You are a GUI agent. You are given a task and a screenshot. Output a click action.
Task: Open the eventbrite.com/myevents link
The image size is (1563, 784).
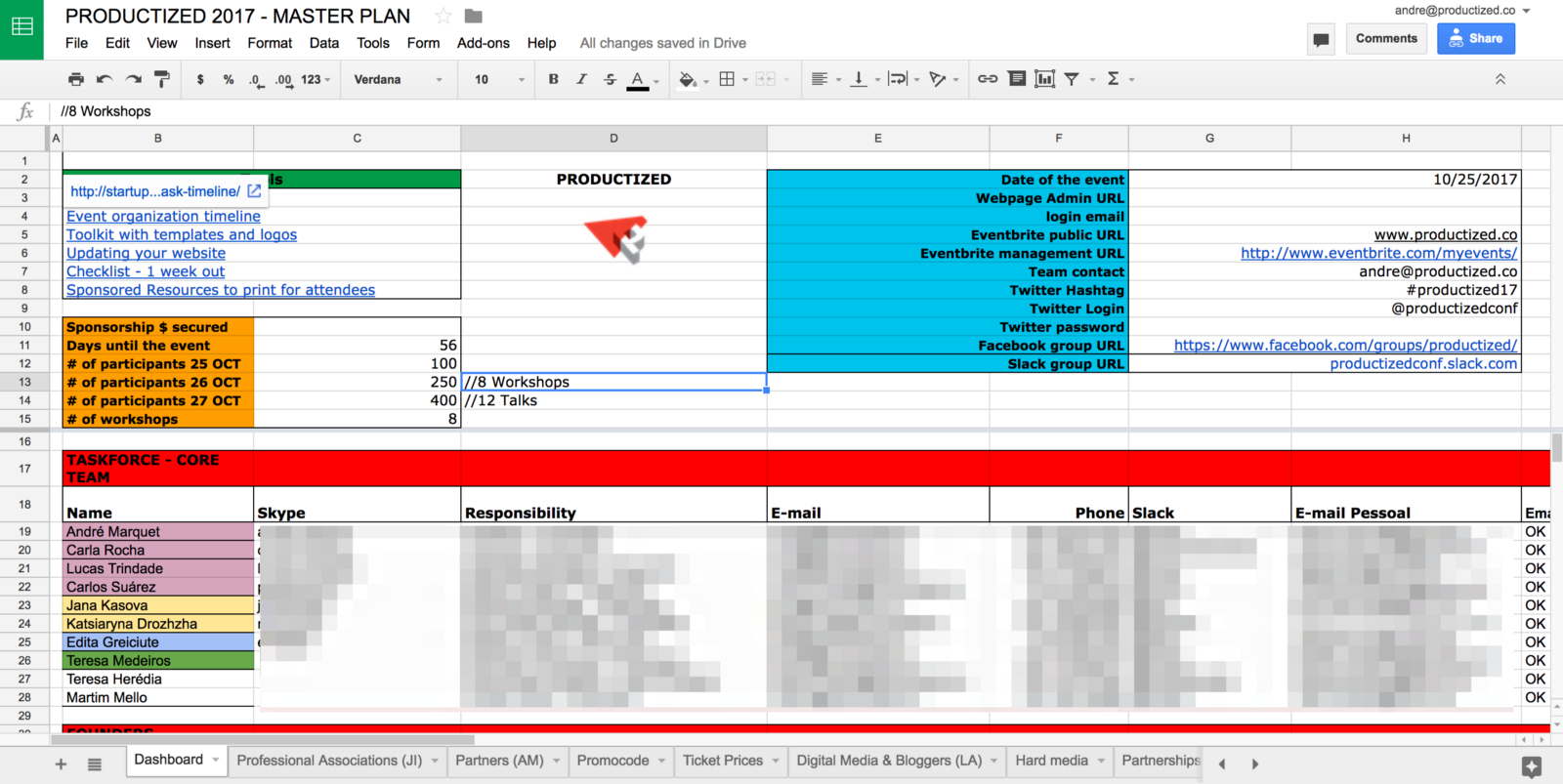click(x=1379, y=253)
